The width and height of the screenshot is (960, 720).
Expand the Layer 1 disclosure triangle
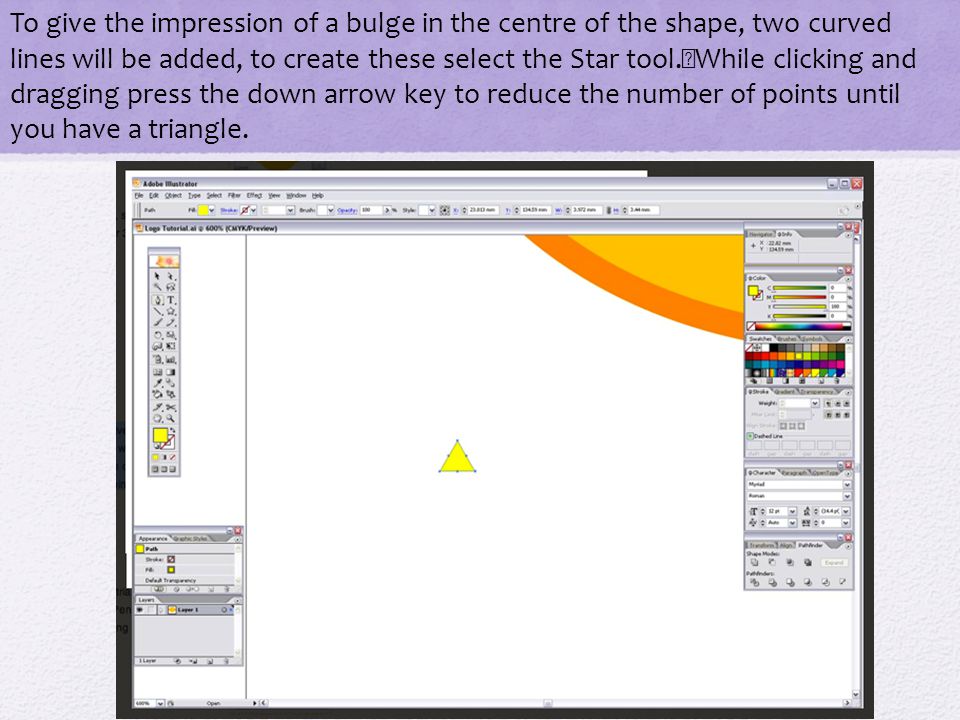(x=162, y=610)
